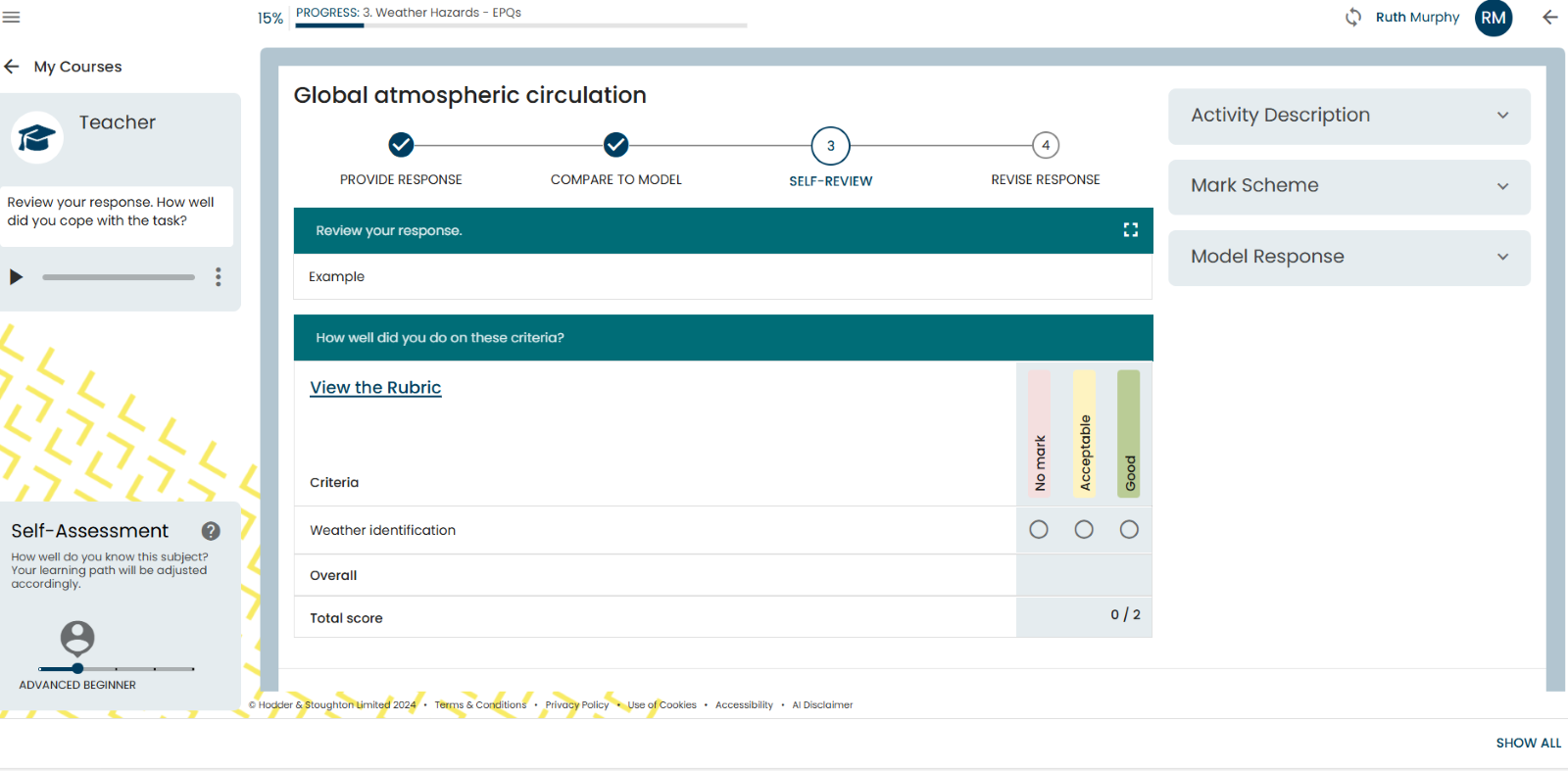Adjust the self-assessment level slider handle
This screenshot has height=771, width=1568.
tap(77, 669)
